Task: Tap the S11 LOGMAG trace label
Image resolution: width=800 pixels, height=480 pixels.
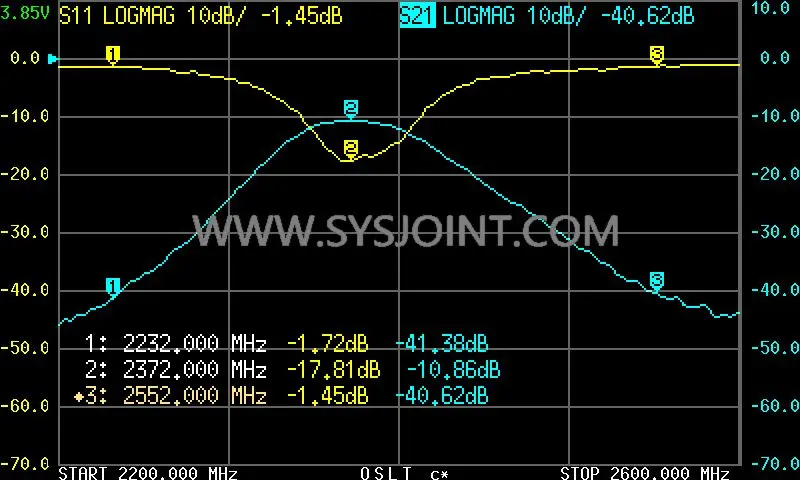Action: (117, 16)
